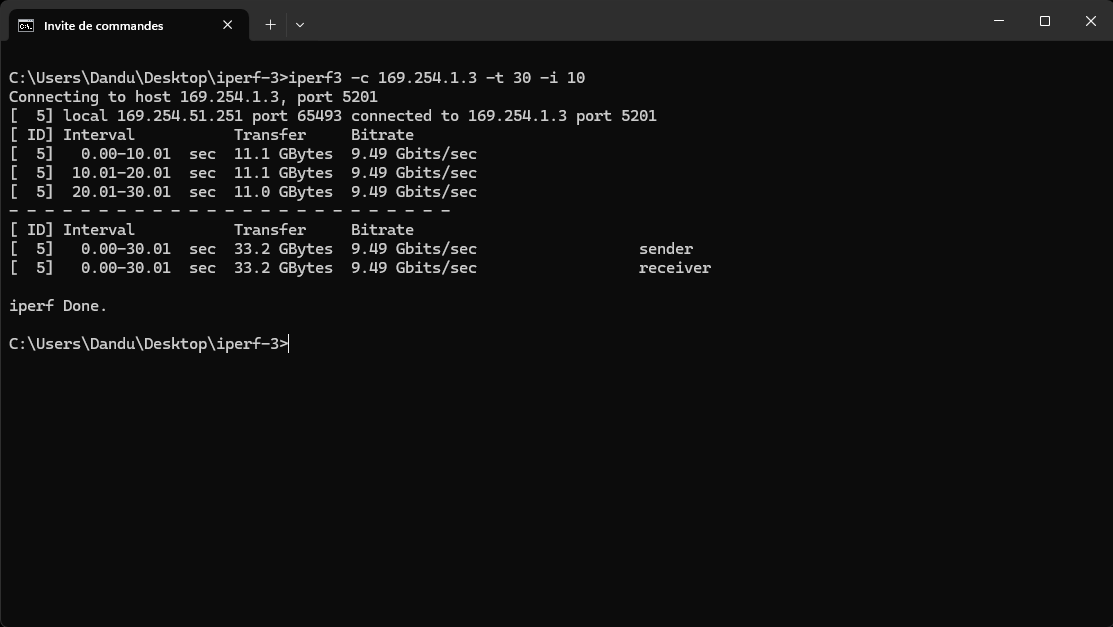Viewport: 1113px width, 627px height.
Task: Click the 0.00-10.01 sec interval row
Action: pyautogui.click(x=243, y=154)
